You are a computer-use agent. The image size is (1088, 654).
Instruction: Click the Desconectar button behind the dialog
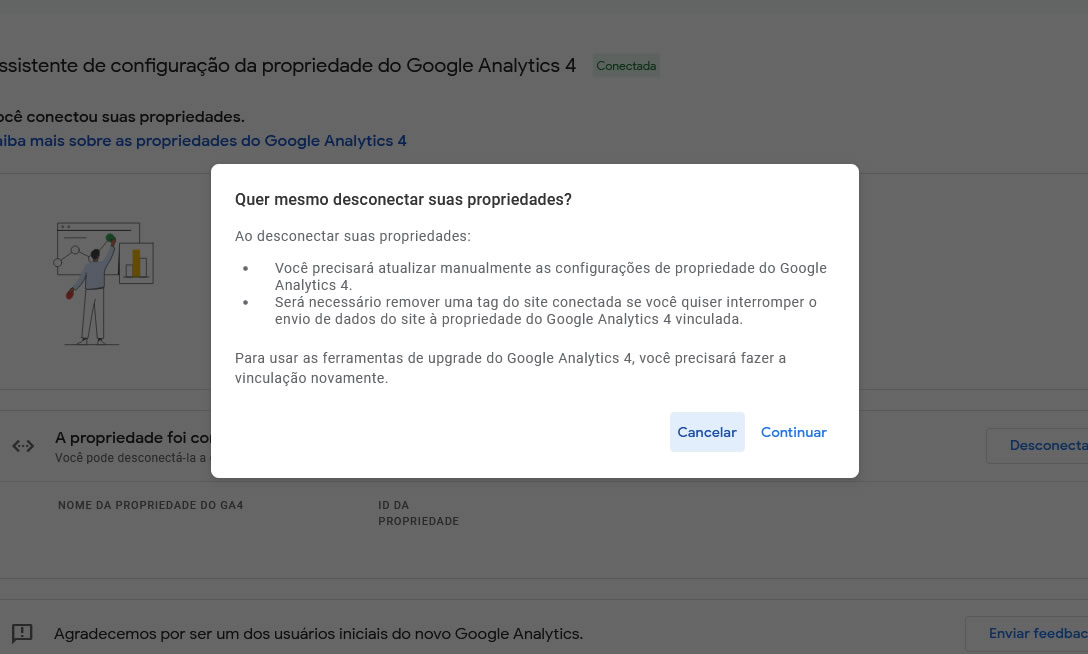pyautogui.click(x=1038, y=446)
